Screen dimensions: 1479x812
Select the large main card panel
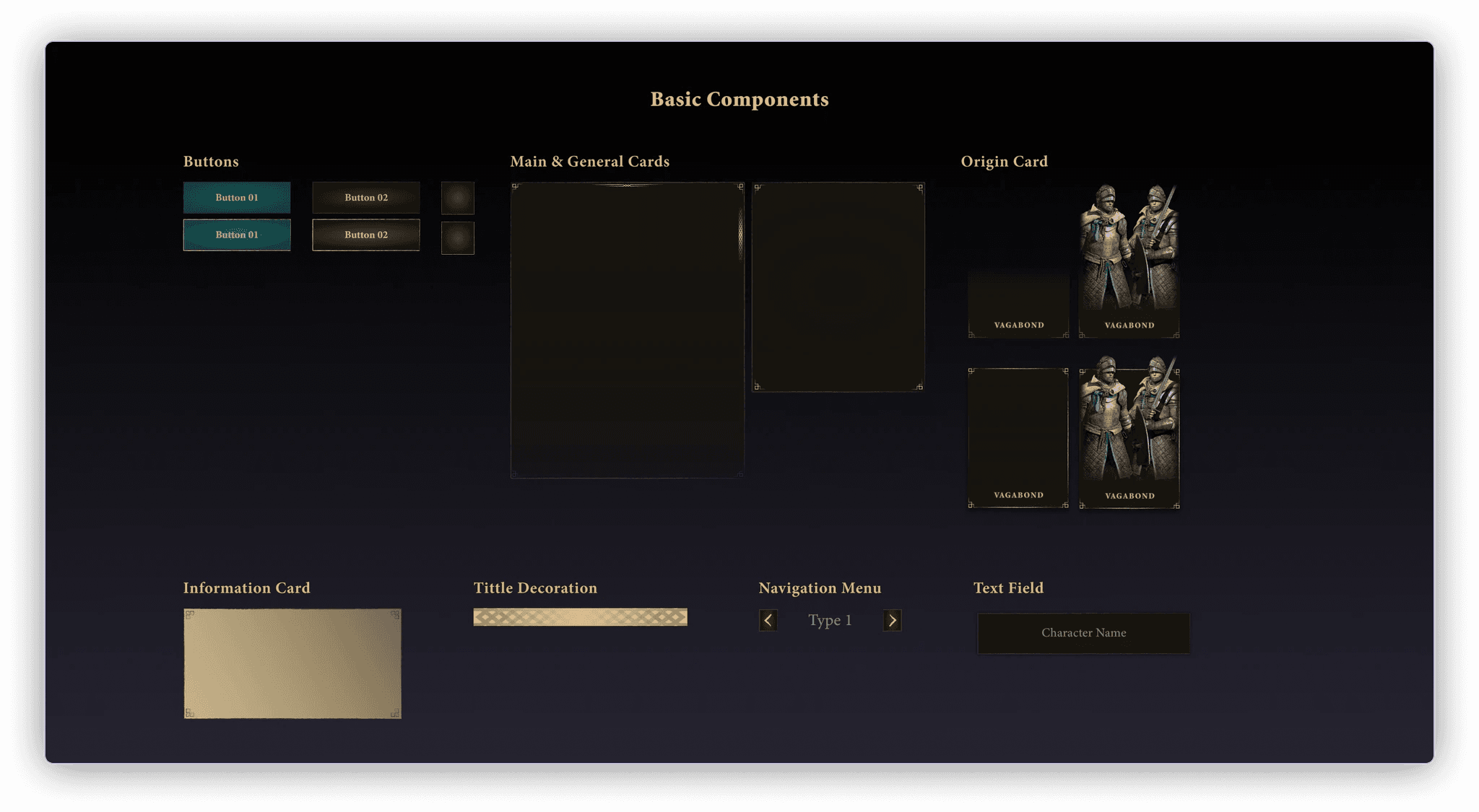click(x=627, y=330)
